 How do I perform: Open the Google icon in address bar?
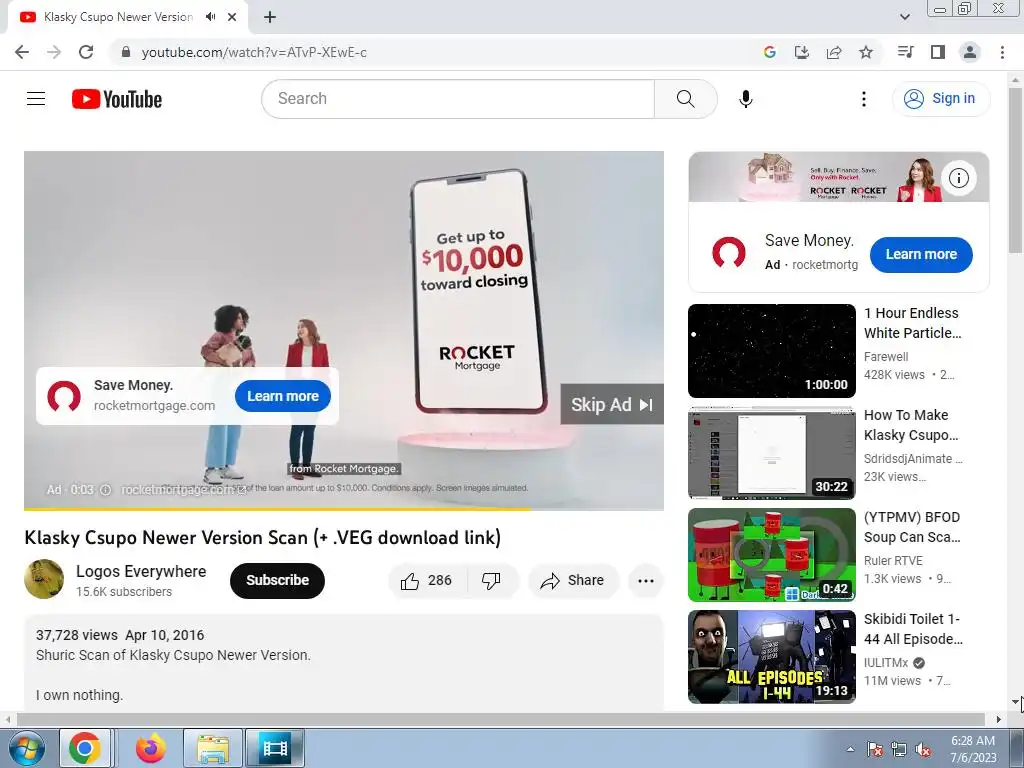pyautogui.click(x=770, y=52)
